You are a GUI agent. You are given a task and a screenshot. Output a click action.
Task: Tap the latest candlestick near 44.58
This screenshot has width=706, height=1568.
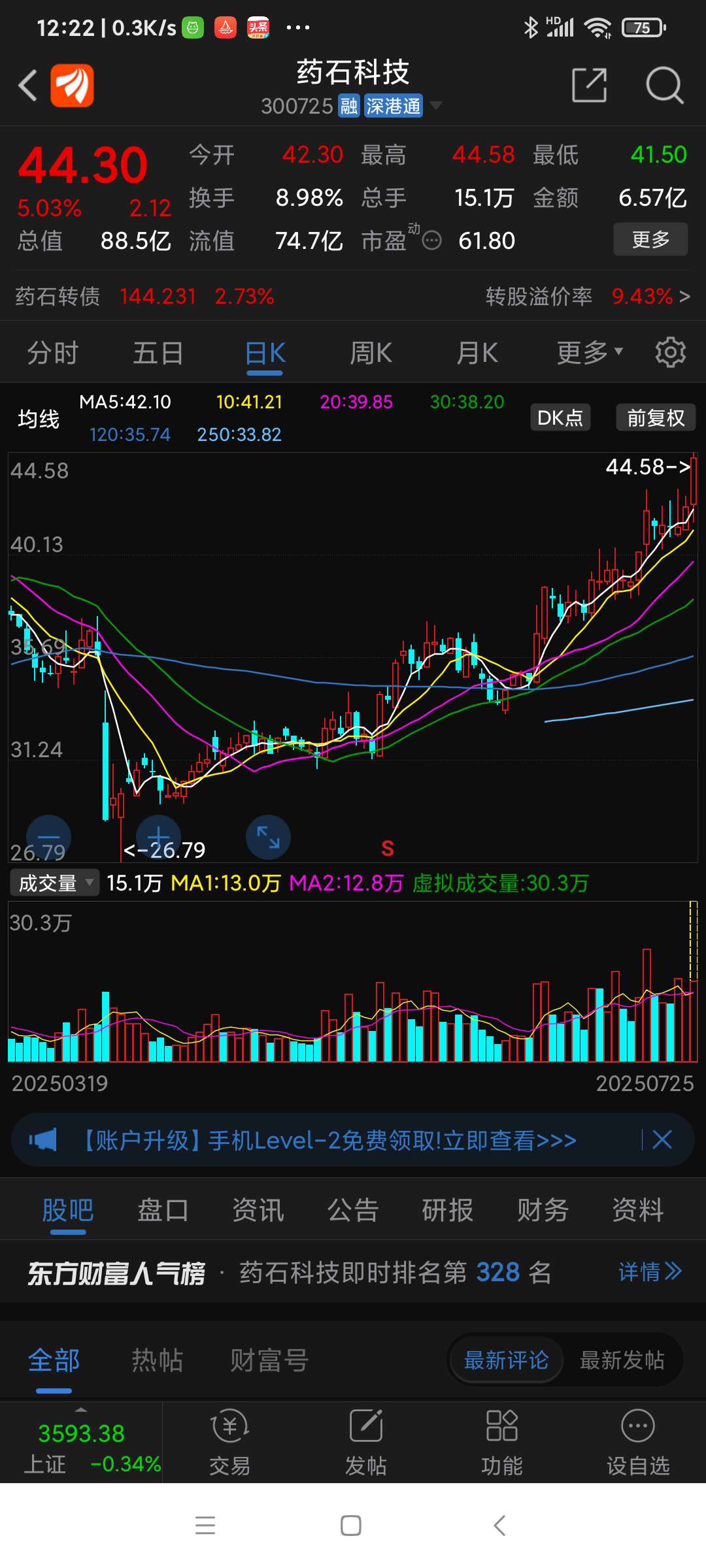point(693,481)
